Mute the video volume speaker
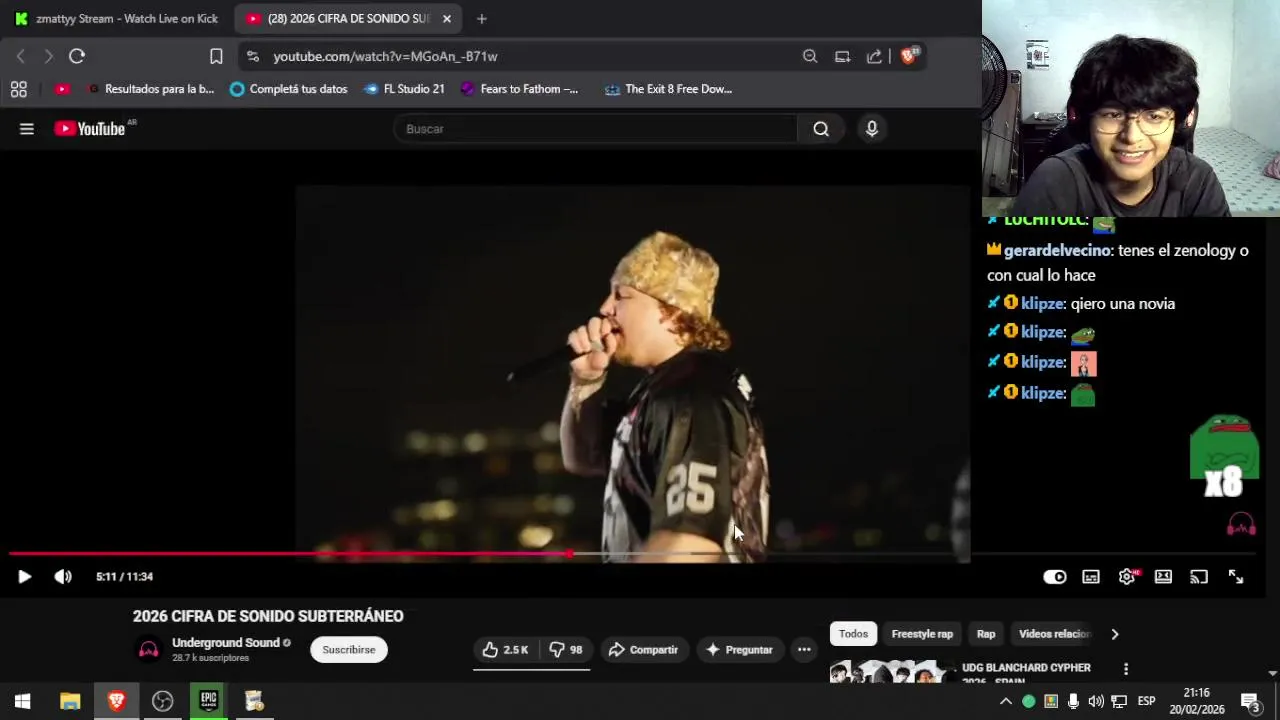 63,576
